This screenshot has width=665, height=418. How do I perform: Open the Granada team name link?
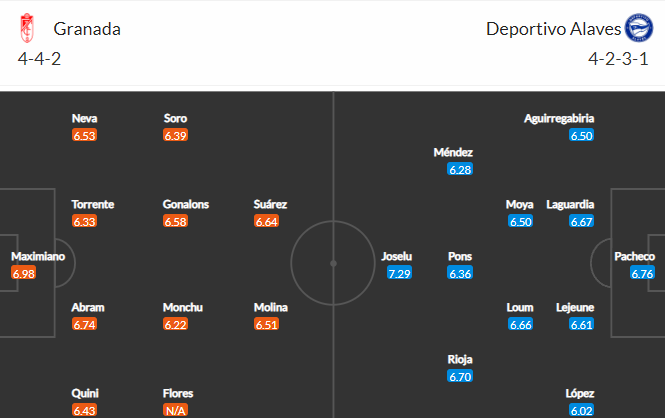[87, 29]
